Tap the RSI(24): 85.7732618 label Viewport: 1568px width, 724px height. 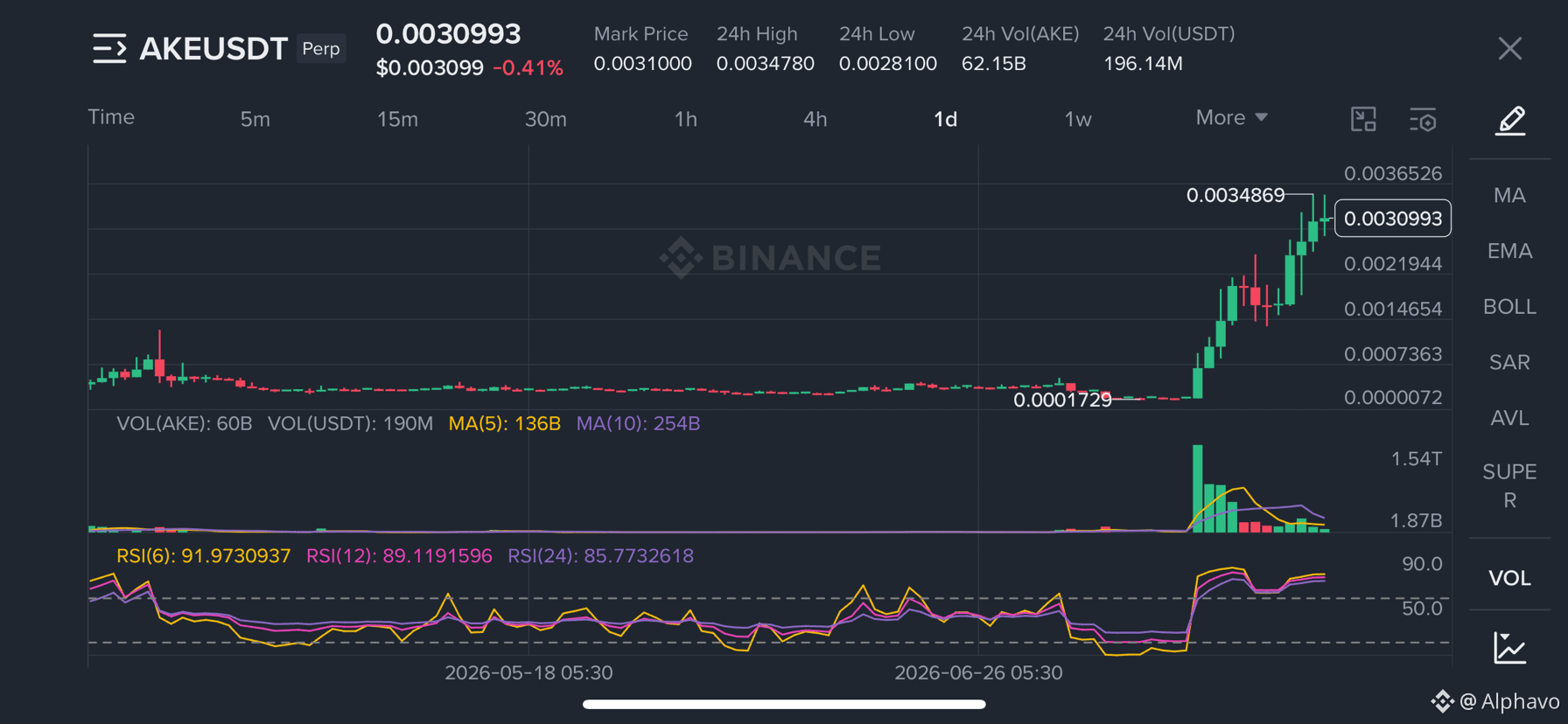600,556
